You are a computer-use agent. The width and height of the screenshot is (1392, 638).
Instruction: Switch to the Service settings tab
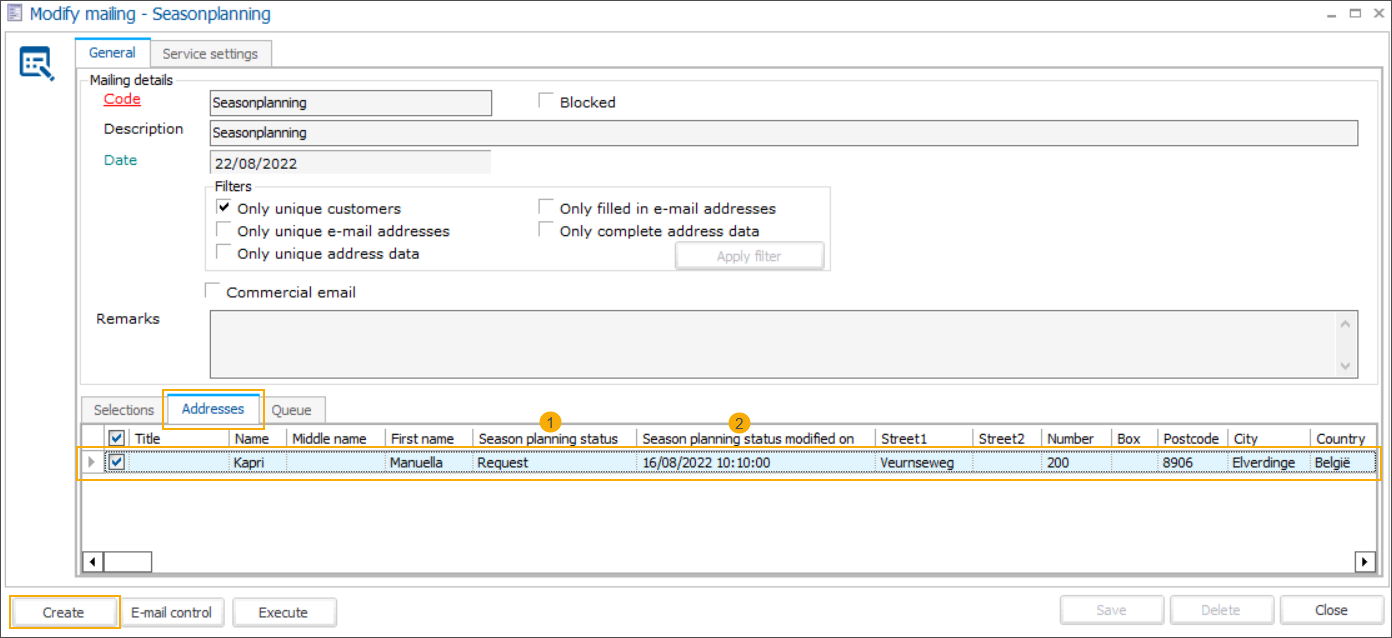pos(210,54)
